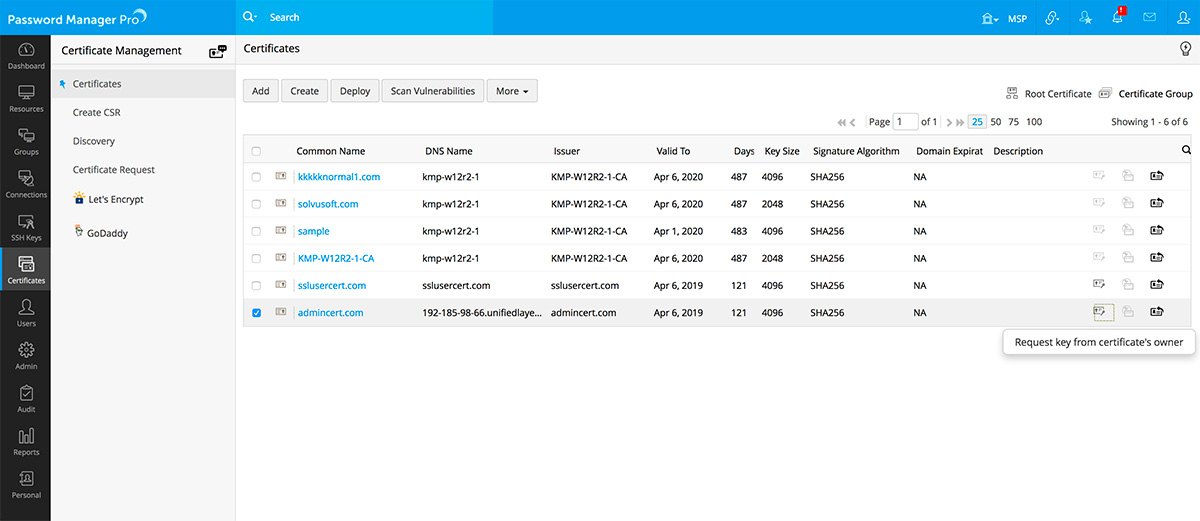Open the mail envelope icon
This screenshot has width=1200, height=521.
pos(1149,18)
